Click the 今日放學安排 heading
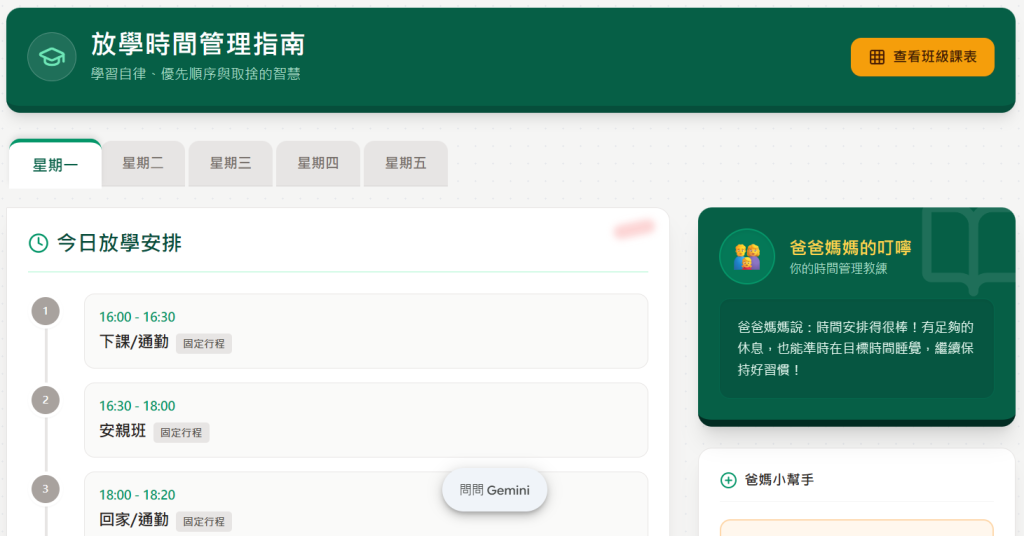The image size is (1024, 536). click(120, 244)
